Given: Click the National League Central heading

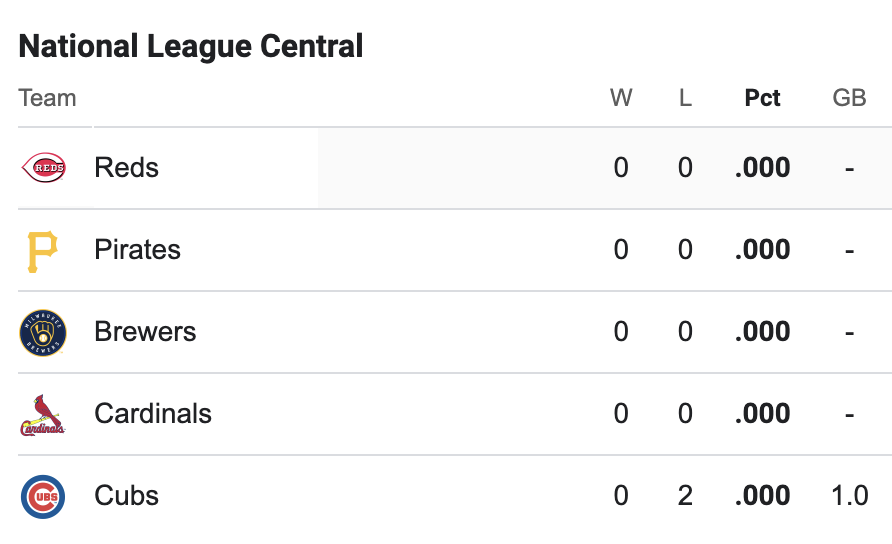Looking at the screenshot, I should tap(191, 46).
